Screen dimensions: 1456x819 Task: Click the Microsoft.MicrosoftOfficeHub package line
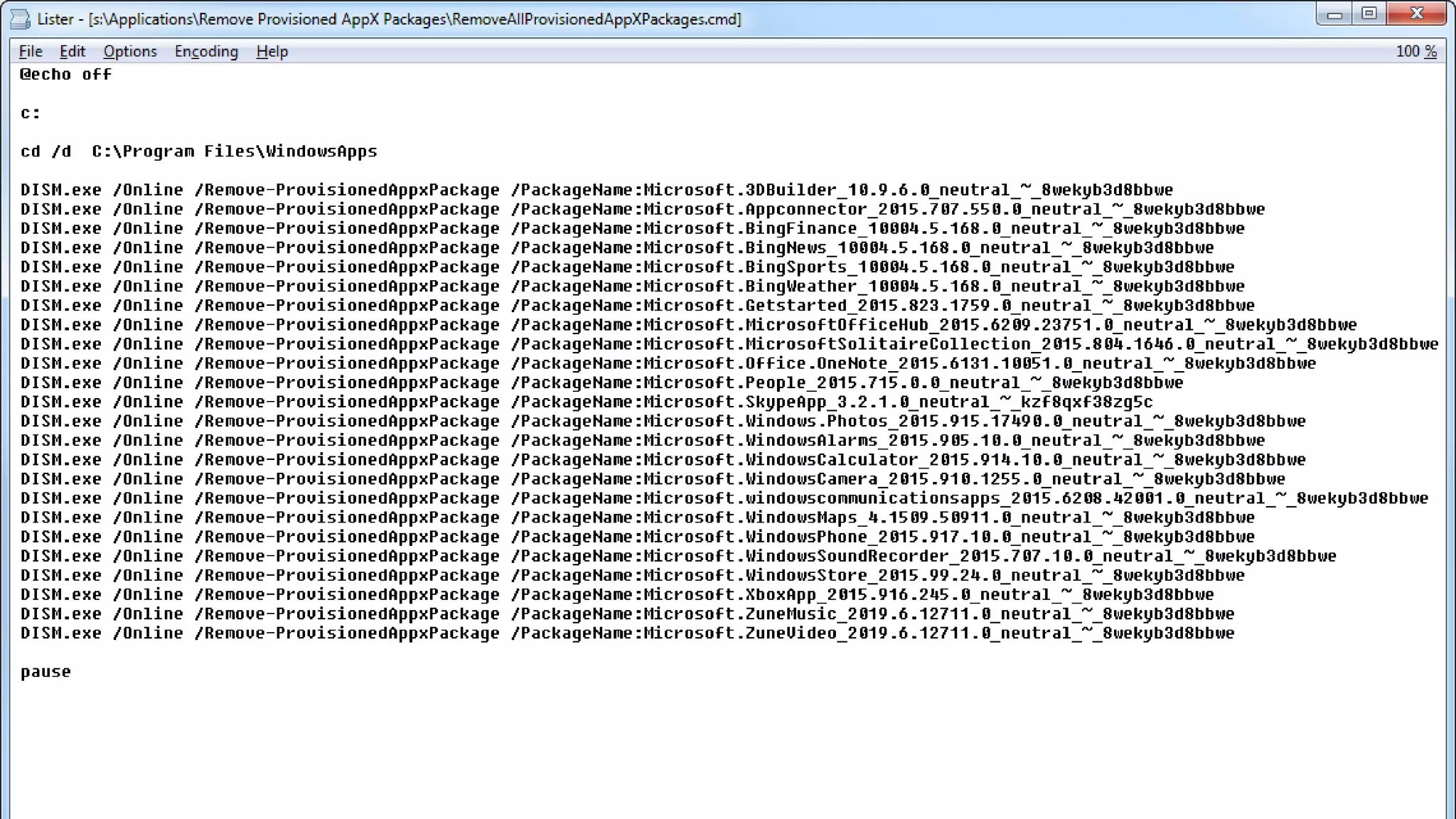(689, 324)
